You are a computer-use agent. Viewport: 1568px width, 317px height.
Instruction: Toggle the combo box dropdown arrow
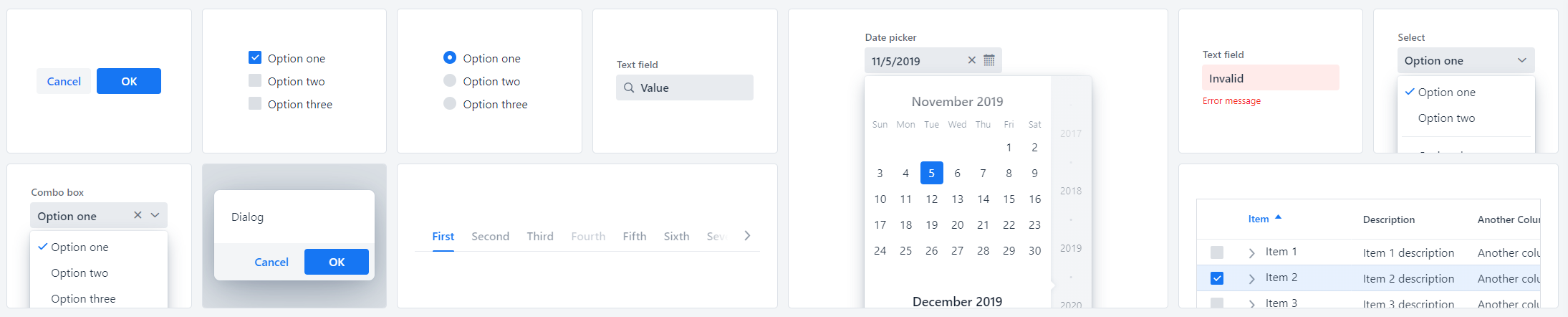coord(155,215)
